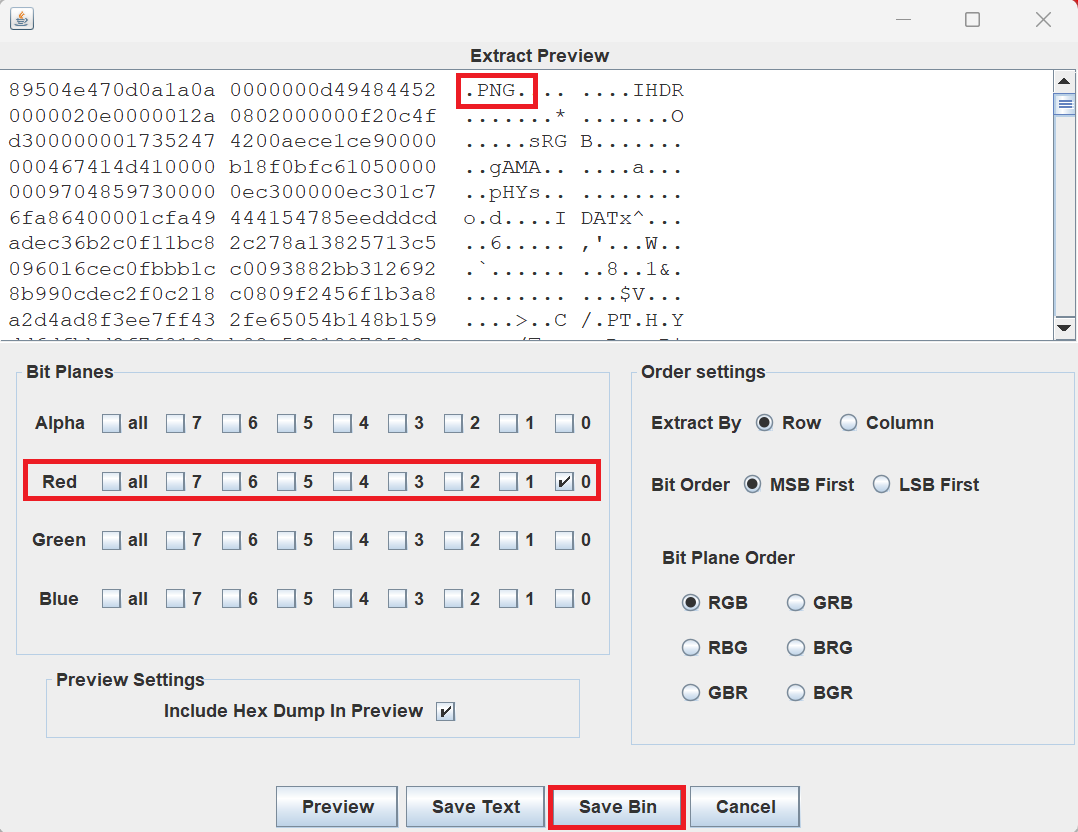Select LSB First bit order
The height and width of the screenshot is (832, 1078).
pos(881,484)
